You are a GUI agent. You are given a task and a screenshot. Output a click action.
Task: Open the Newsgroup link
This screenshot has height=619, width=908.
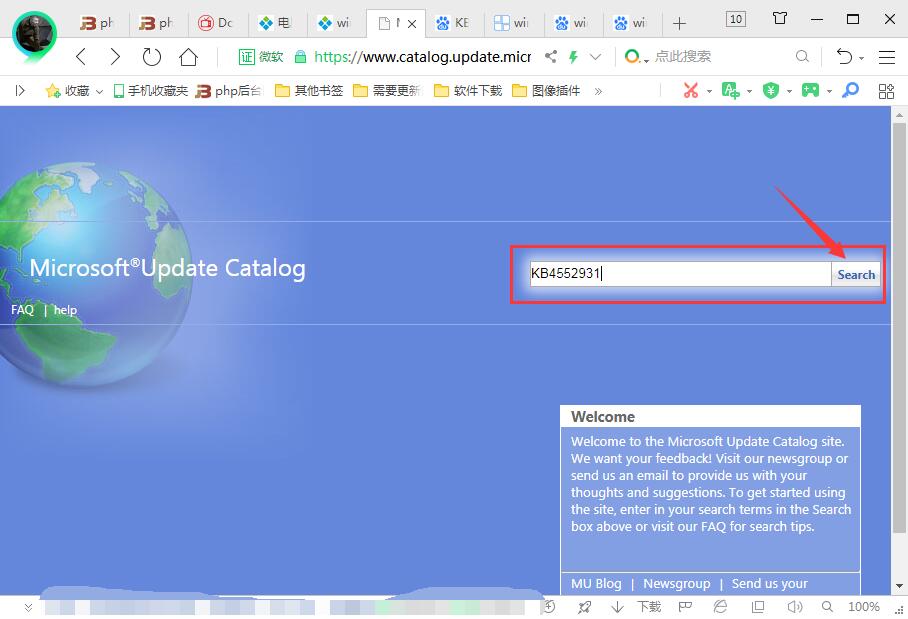pyautogui.click(x=676, y=584)
